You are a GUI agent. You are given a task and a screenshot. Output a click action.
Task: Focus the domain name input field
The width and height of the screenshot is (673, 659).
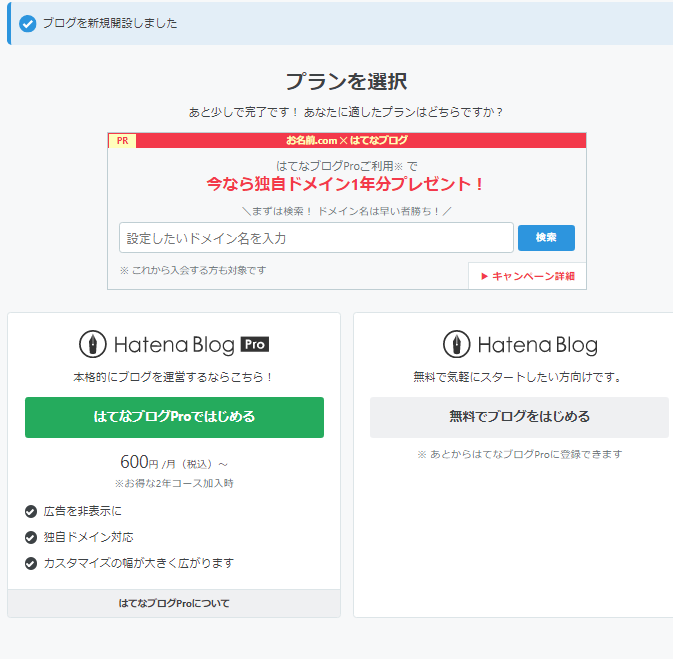pos(316,238)
